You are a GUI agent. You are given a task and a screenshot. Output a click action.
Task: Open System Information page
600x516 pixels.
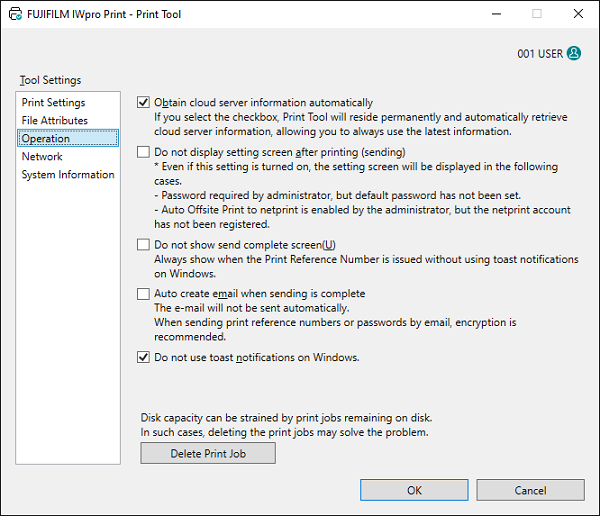(68, 174)
